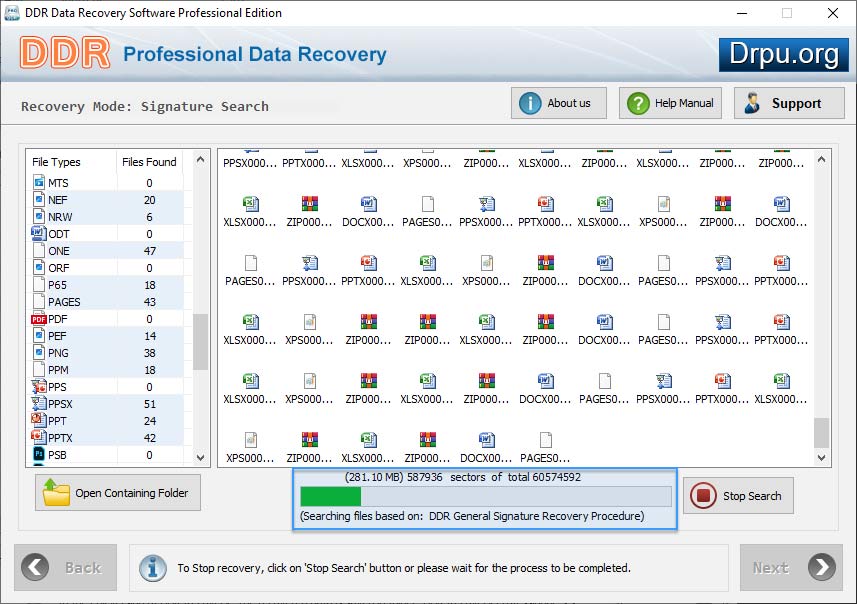The height and width of the screenshot is (604, 857).
Task: Stop the search with Stop Search
Action: (x=738, y=496)
